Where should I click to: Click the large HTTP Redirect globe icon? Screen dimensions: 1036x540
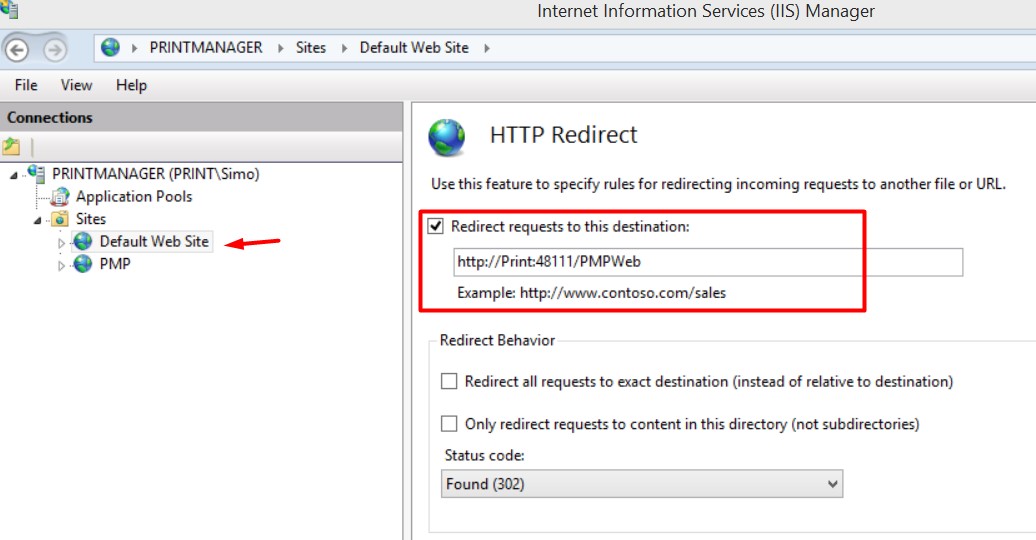point(447,137)
